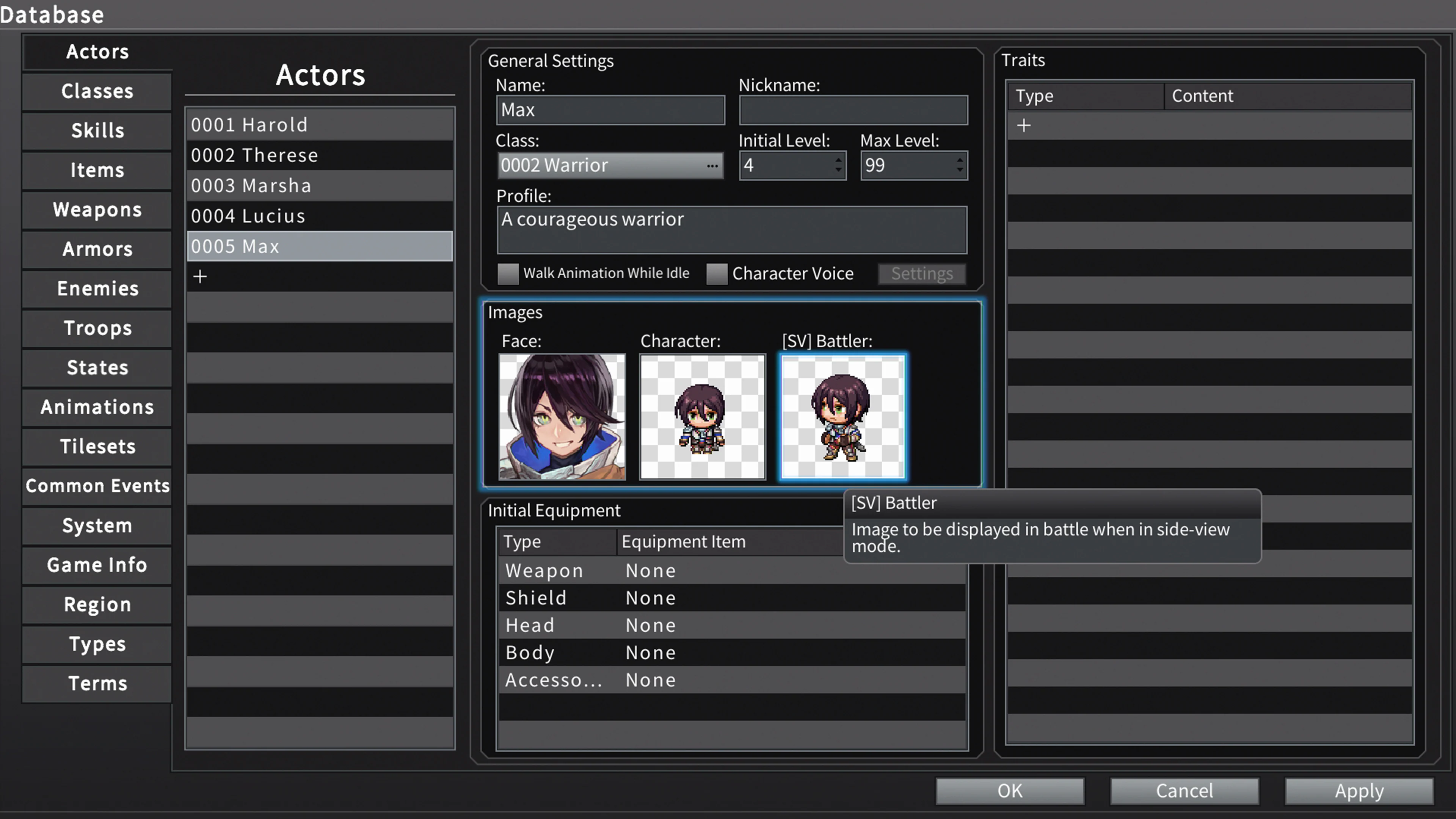Enable Character Voice
The image size is (1456, 819).
[717, 273]
